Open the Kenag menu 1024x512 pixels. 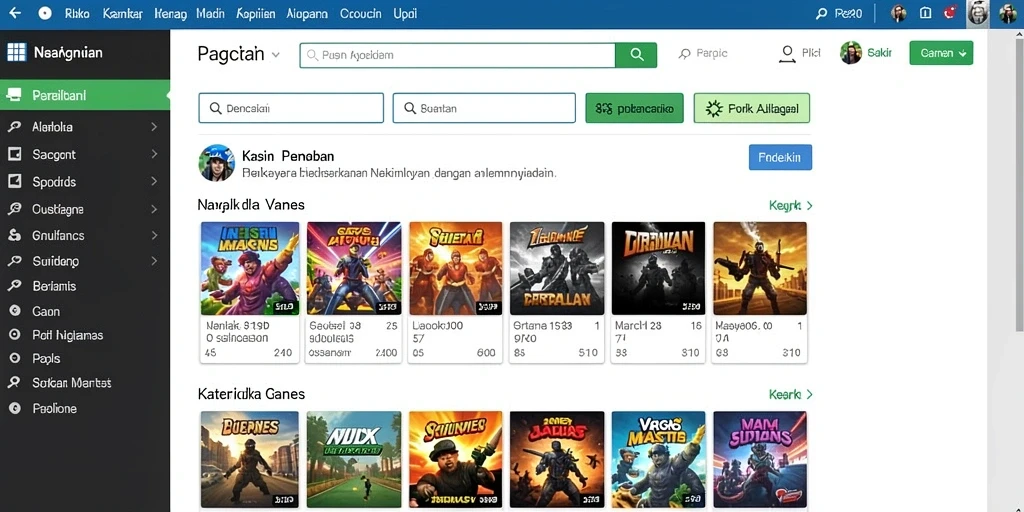(x=170, y=14)
